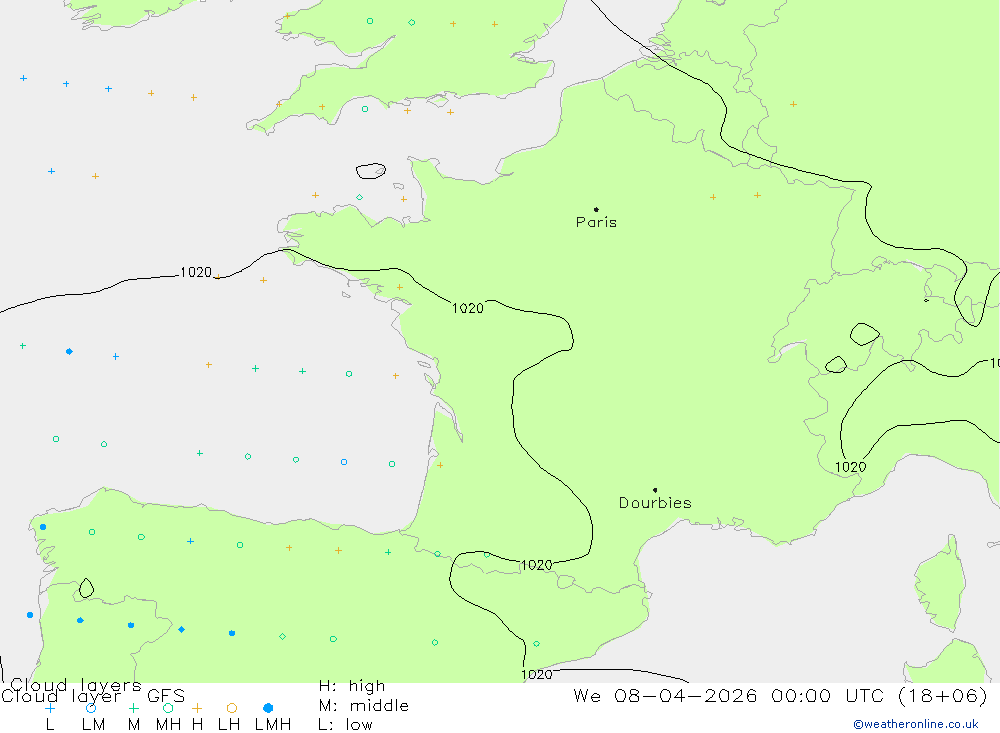Click the date 'We 08-04-2026' text
This screenshot has height=733, width=1000.
point(665,695)
